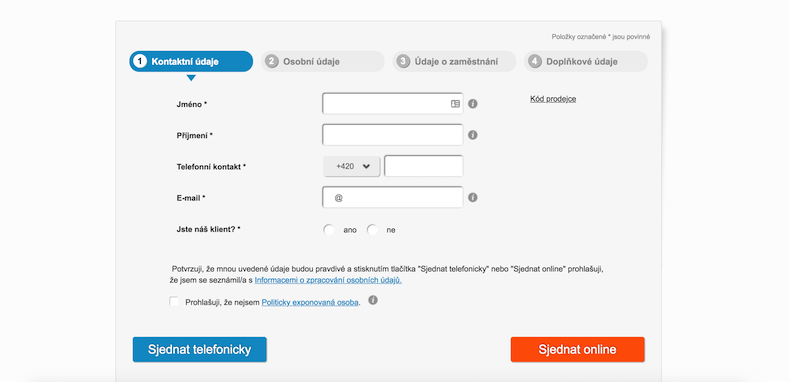Click the chevron arrow in phone prefix selector

click(366, 166)
